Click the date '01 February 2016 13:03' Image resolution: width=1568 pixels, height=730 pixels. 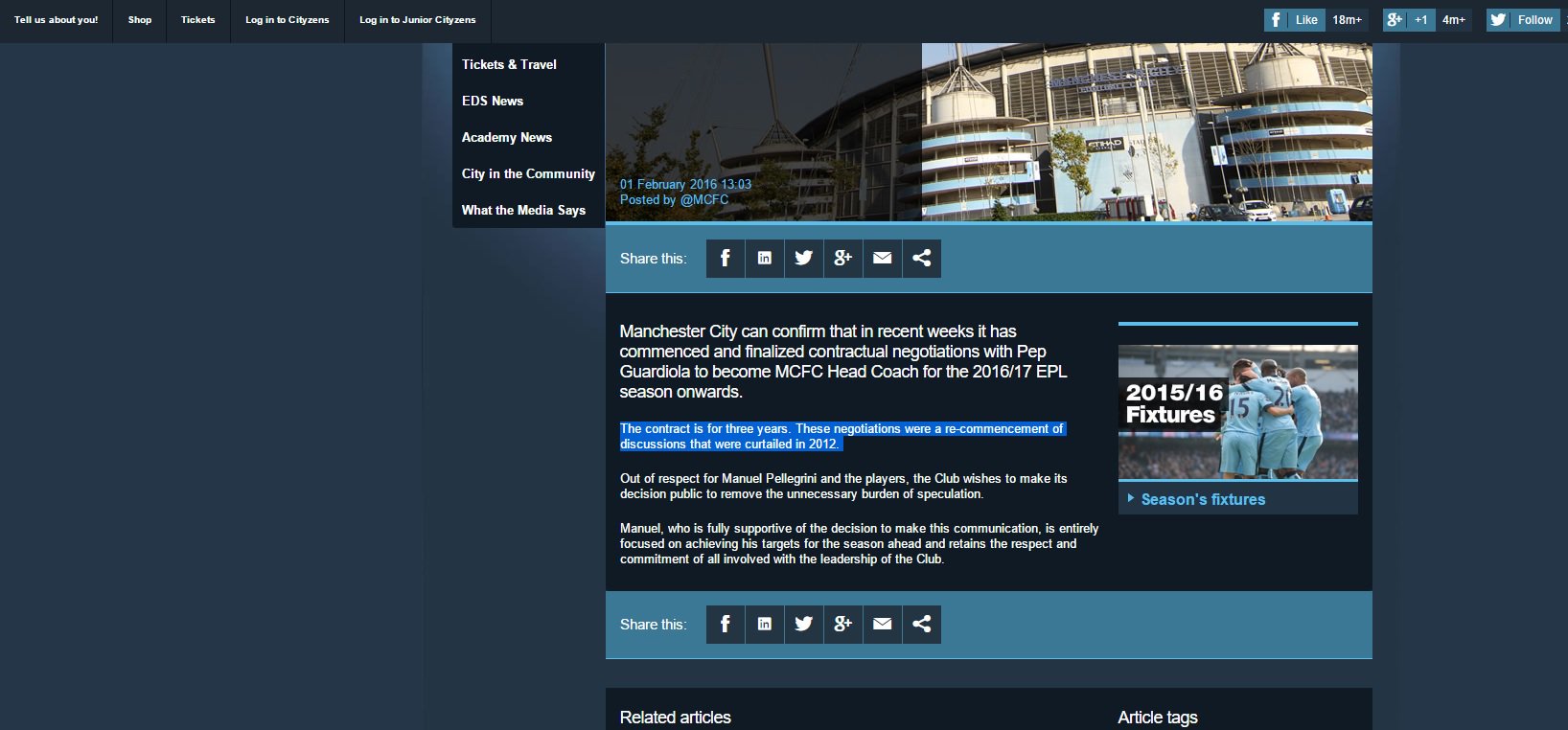tap(685, 185)
